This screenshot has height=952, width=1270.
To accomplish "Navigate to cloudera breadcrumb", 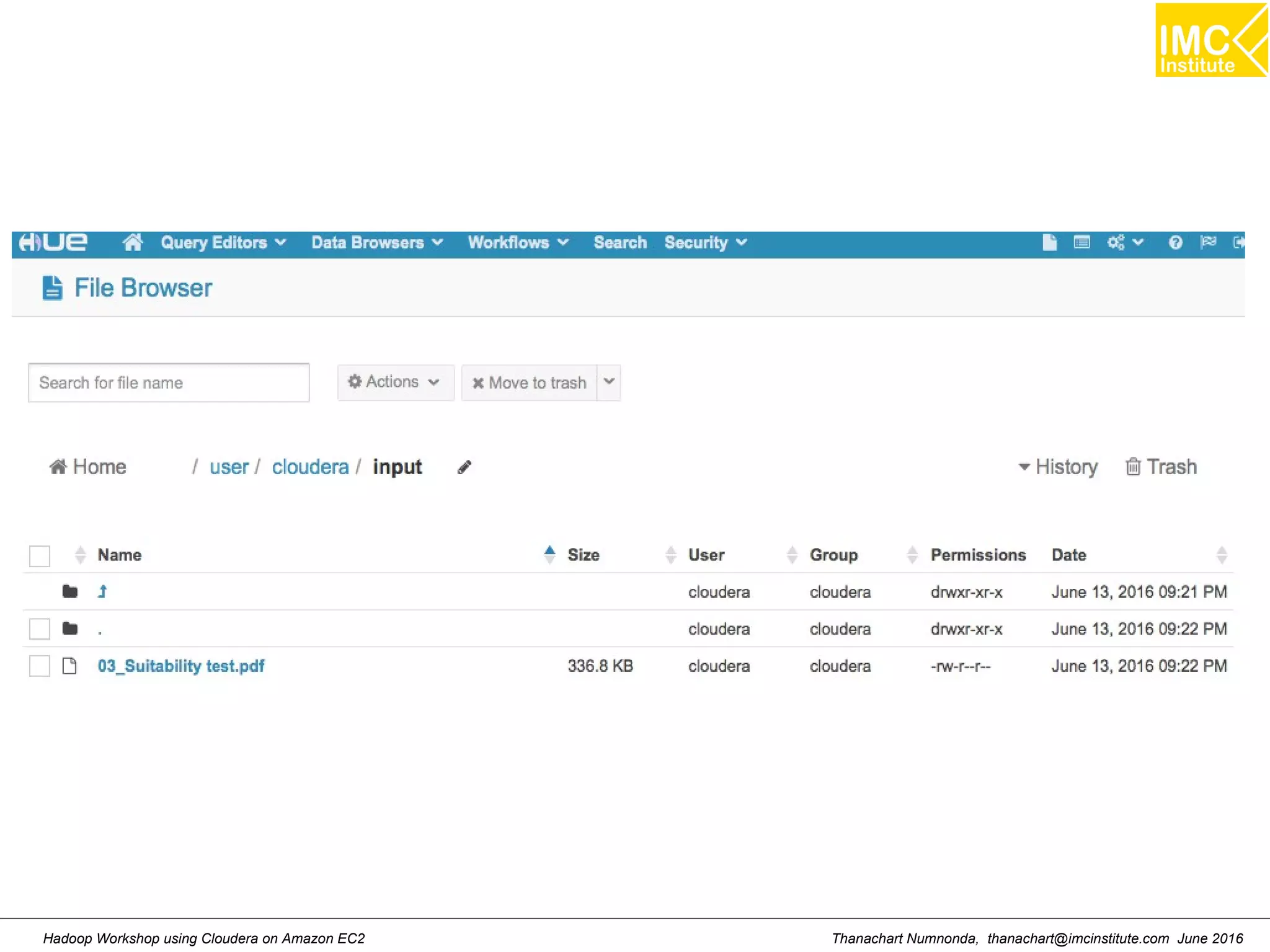I will pos(310,467).
